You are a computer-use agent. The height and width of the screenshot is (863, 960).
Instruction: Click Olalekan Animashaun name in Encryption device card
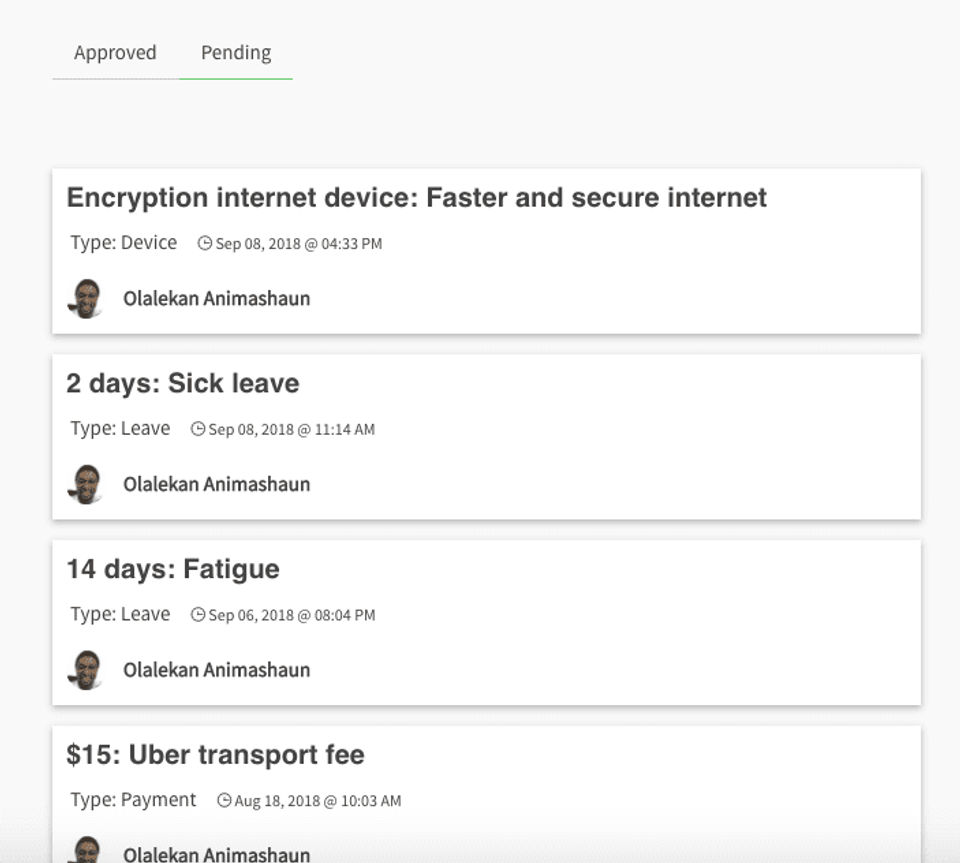(x=217, y=299)
